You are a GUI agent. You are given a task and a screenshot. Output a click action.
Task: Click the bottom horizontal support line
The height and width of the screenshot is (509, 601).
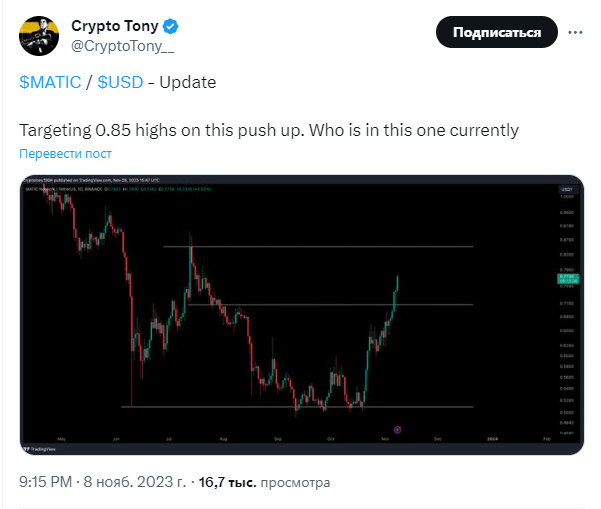click(x=297, y=407)
